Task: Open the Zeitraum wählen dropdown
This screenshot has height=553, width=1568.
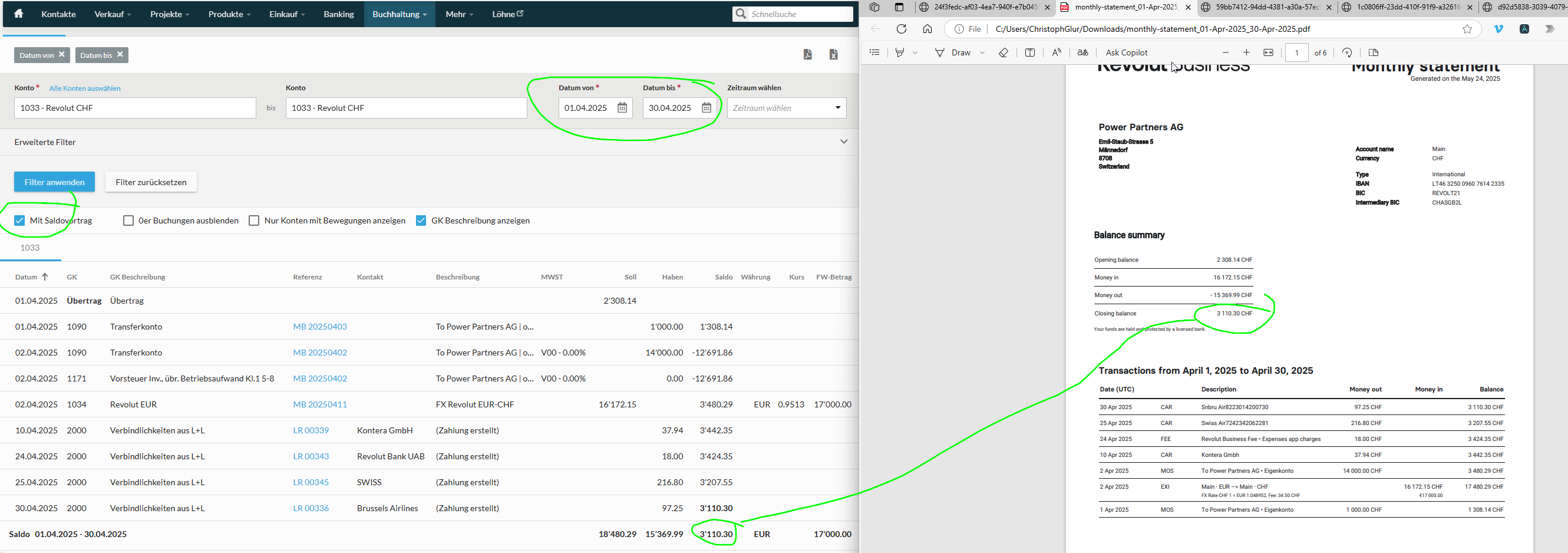Action: pyautogui.click(x=787, y=108)
